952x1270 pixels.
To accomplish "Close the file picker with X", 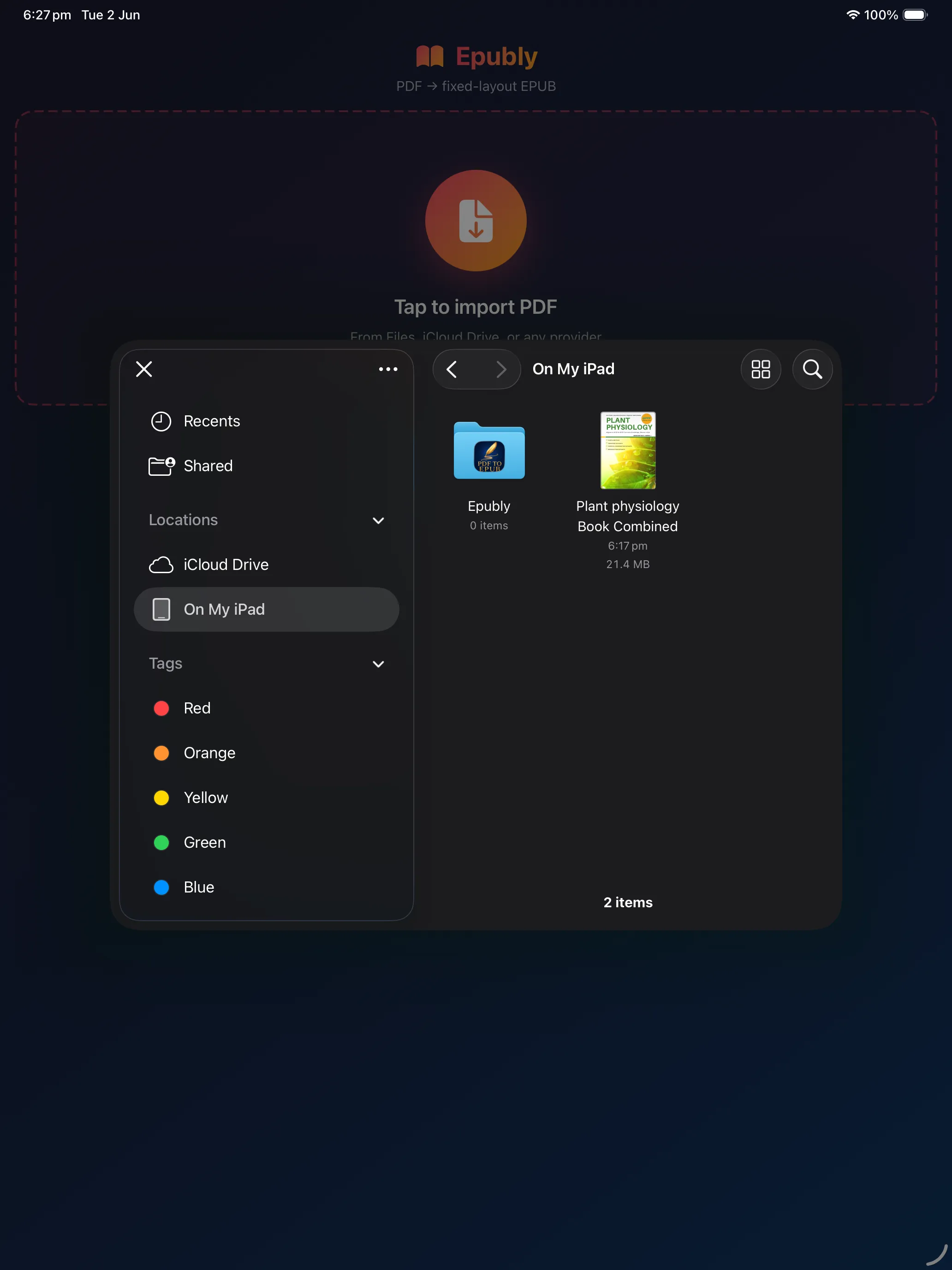I will [144, 369].
